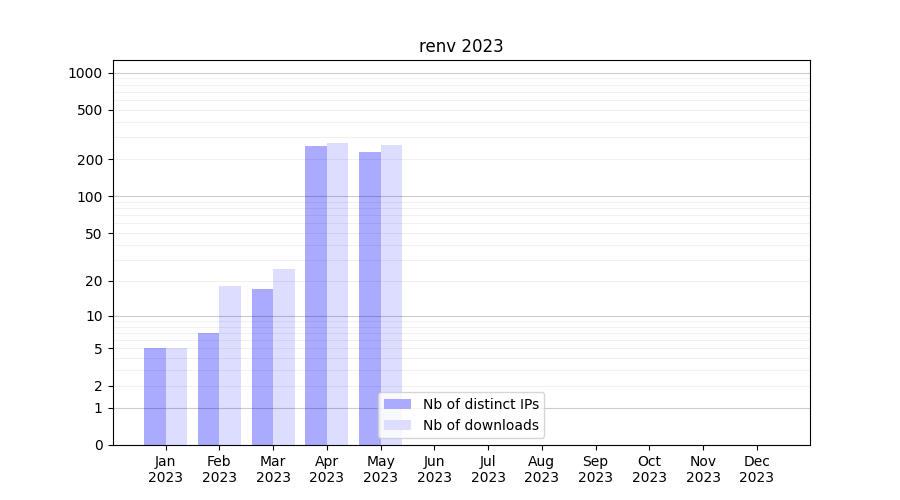This screenshot has height=500, width=900.
Task: Click the 'Jan 2023' x-axis label
Action: [166, 469]
